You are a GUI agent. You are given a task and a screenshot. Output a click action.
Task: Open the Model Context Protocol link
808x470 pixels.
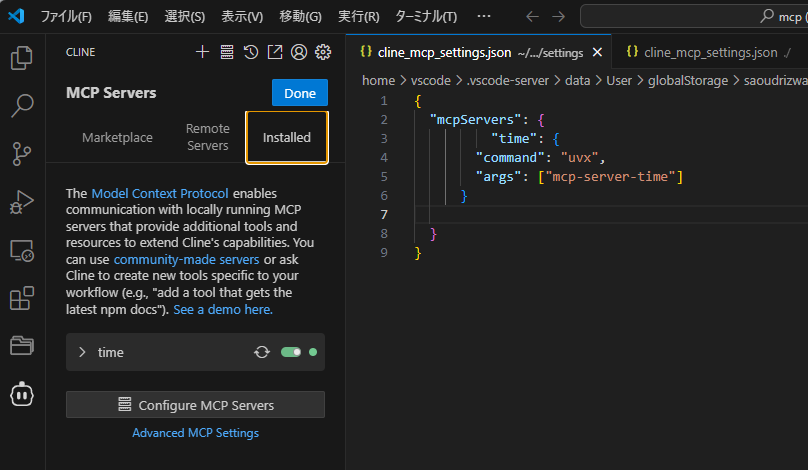pos(160,193)
